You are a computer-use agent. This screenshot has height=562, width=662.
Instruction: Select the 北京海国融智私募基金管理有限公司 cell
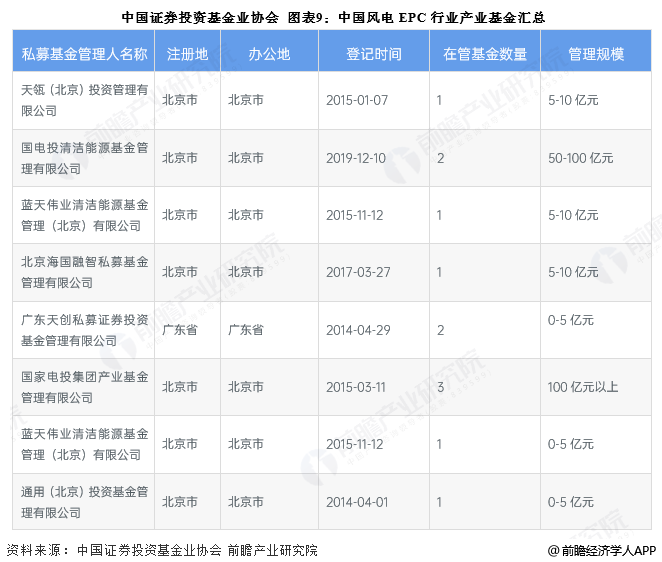(x=84, y=272)
